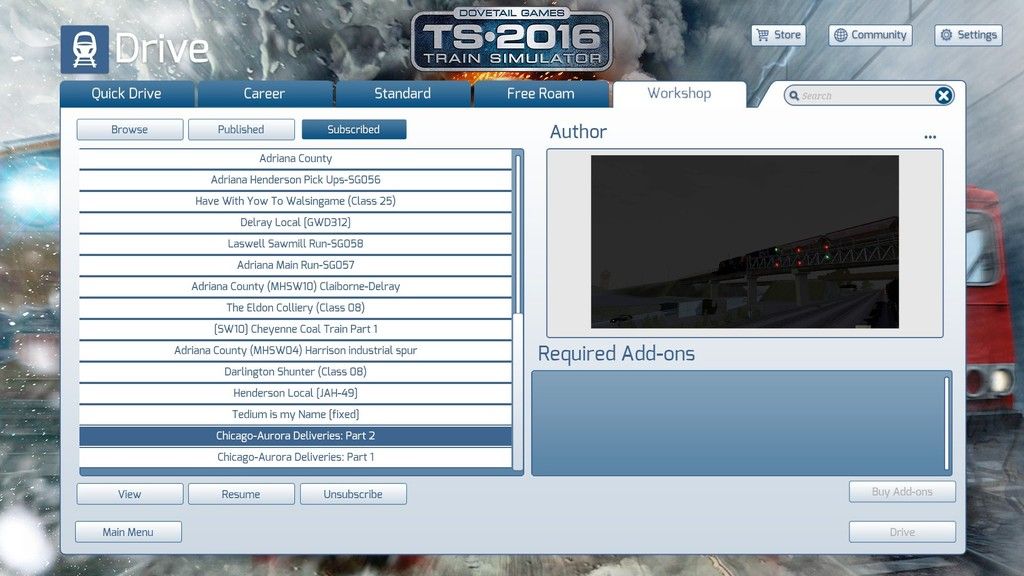Switch to the Quick Drive tab
Screen dimensions: 1024x576
[127, 94]
